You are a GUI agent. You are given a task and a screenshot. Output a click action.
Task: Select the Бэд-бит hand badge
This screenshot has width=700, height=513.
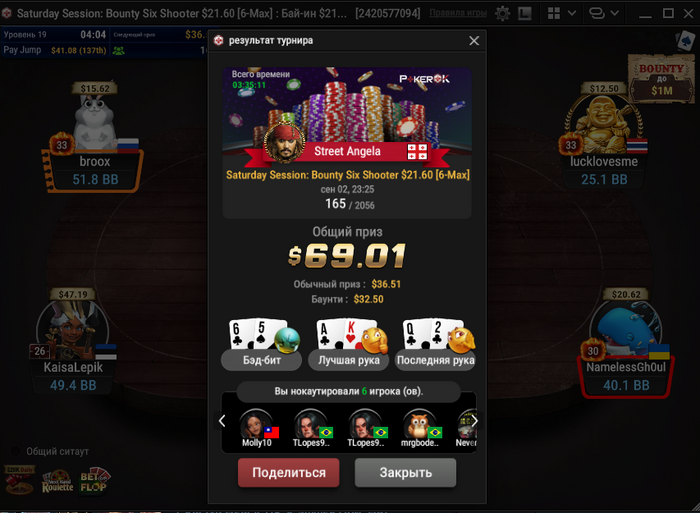(262, 360)
